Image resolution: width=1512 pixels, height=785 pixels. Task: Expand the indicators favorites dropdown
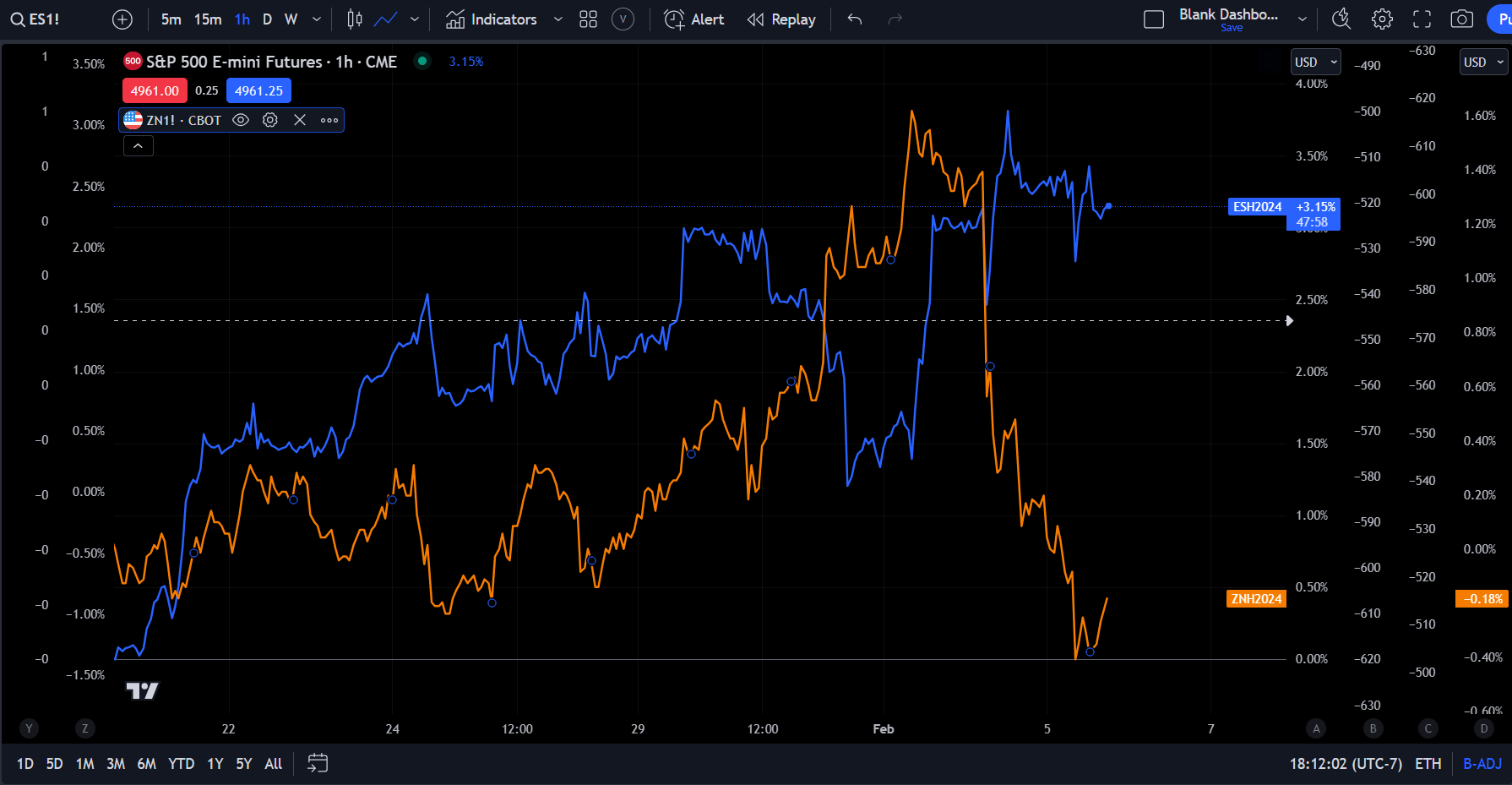click(x=558, y=19)
